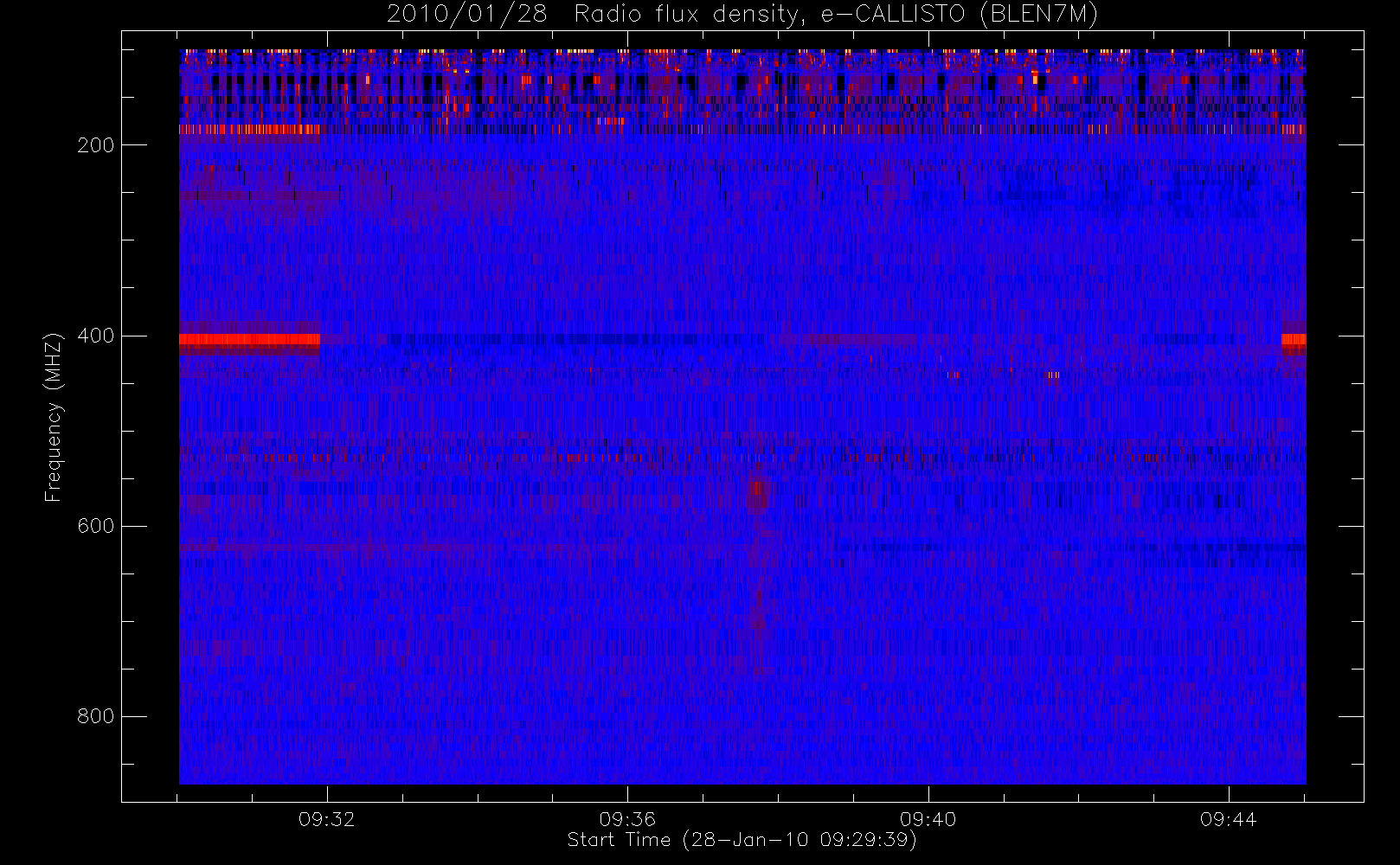Click the red burst feature near 09:37 at 570 MHz

(757, 495)
